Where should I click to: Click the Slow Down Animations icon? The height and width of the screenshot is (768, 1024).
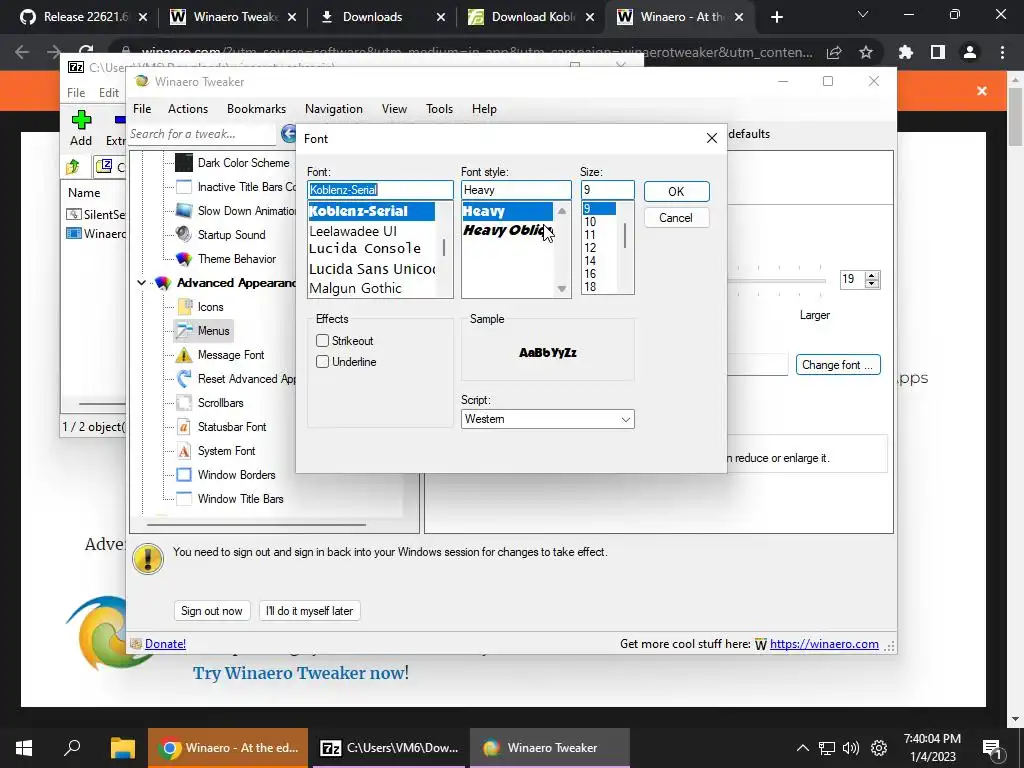click(x=184, y=211)
